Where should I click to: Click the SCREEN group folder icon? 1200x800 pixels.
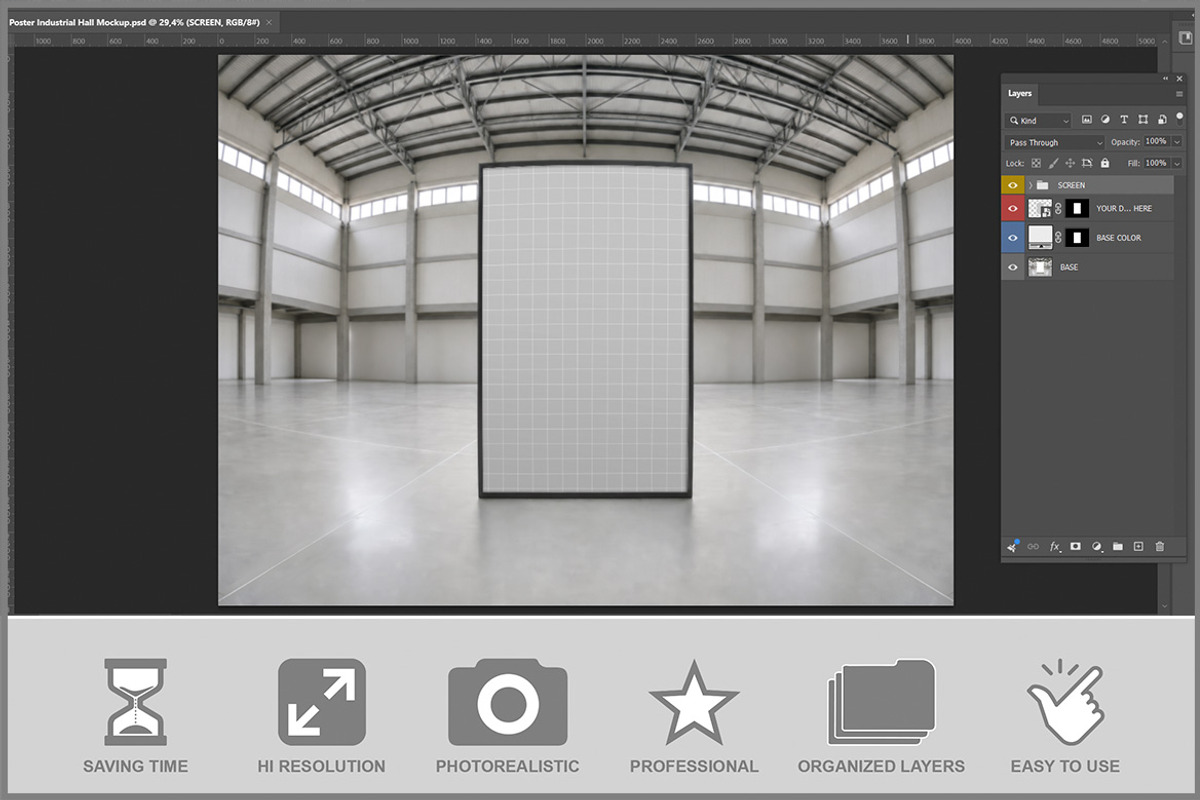tap(1042, 185)
